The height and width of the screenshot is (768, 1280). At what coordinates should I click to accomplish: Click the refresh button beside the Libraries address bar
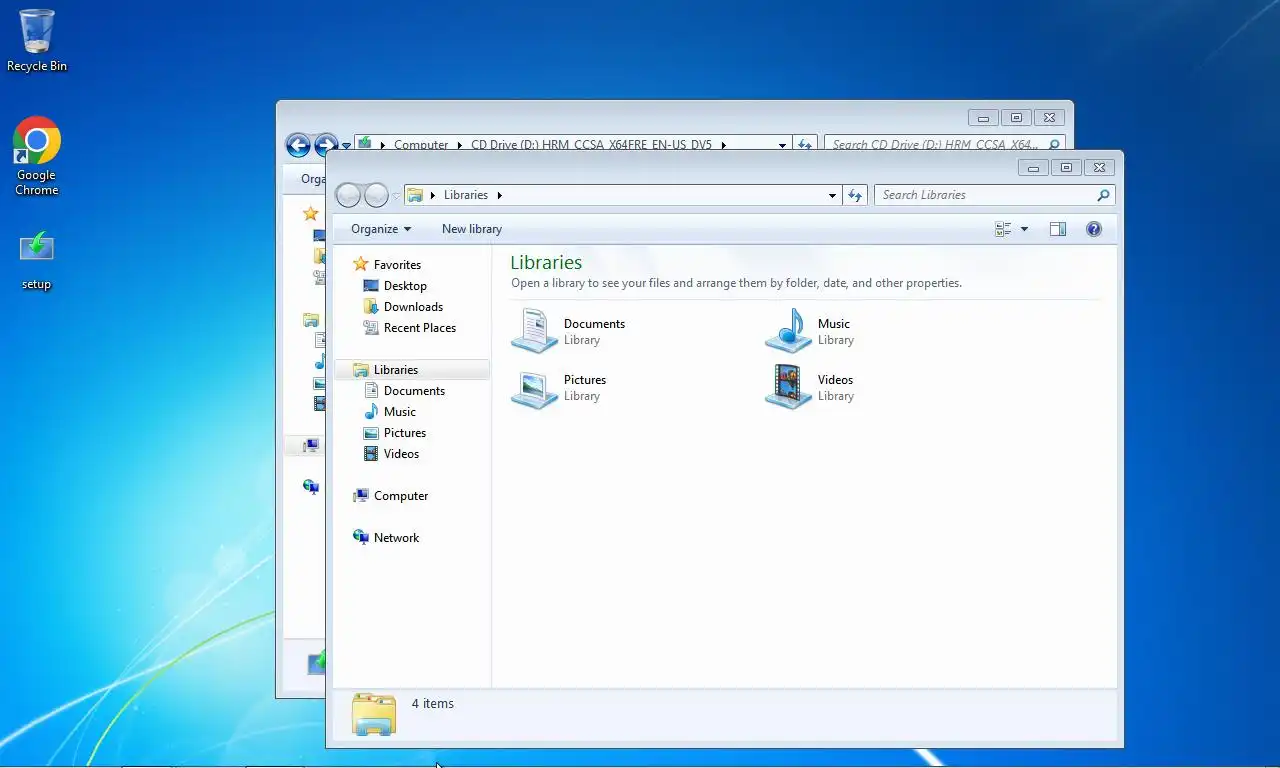(855, 195)
